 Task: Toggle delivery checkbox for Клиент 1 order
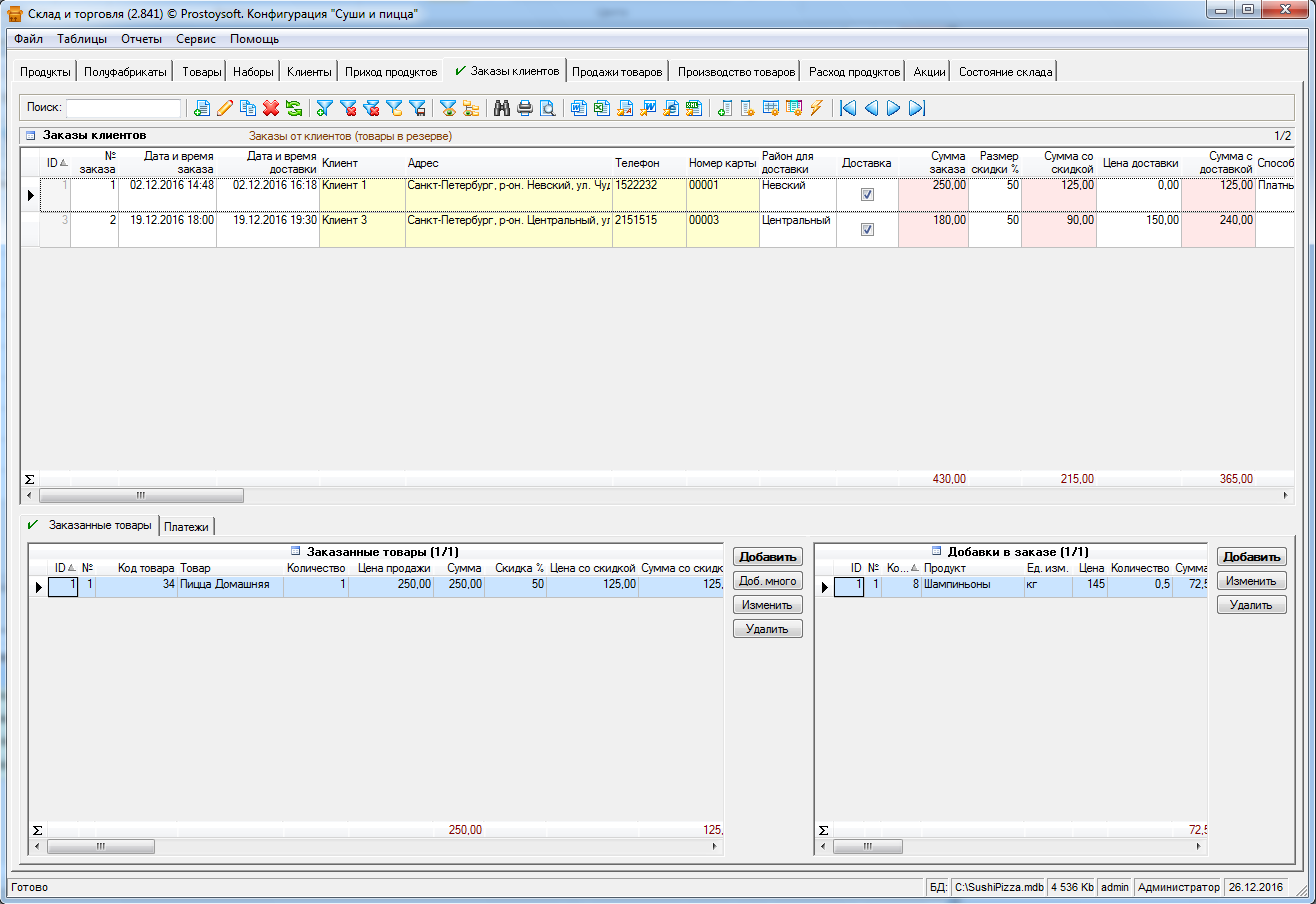(867, 195)
